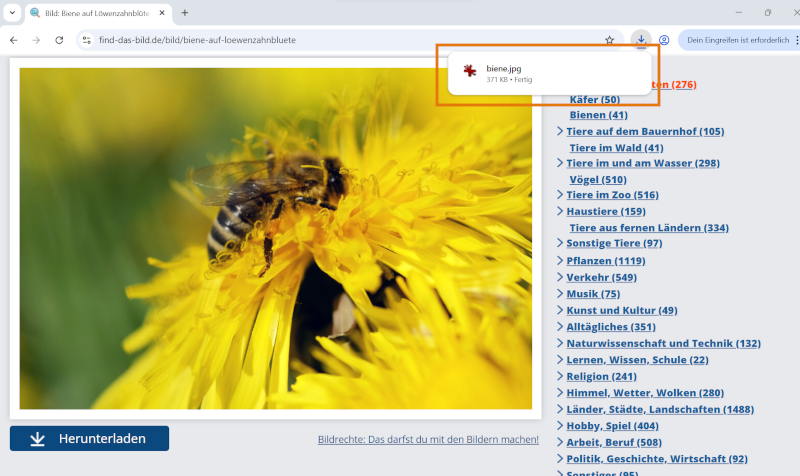Image resolution: width=800 pixels, height=476 pixels.
Task: Open the Bienen (41) category
Action: tap(598, 115)
